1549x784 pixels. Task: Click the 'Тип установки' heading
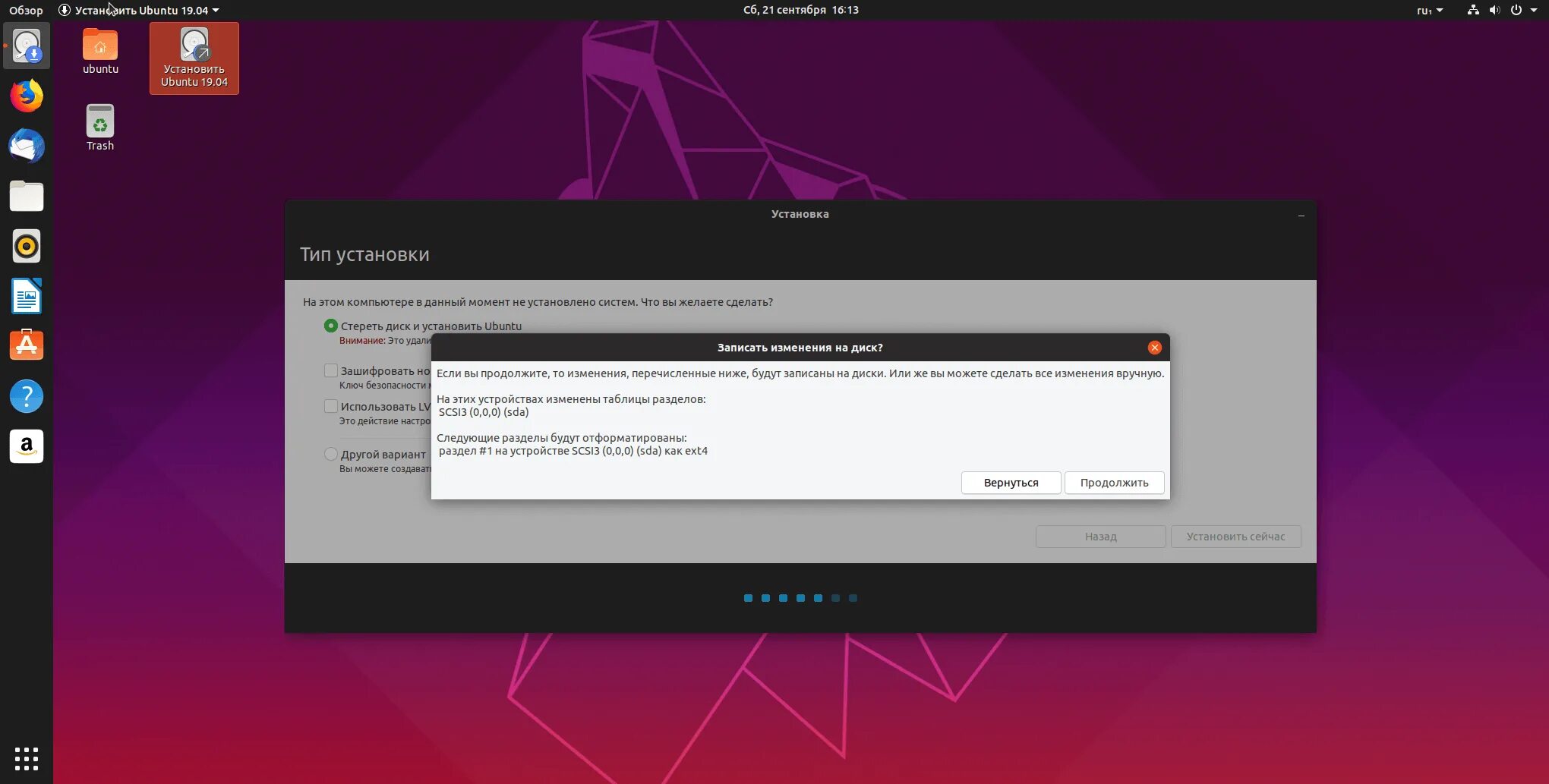[x=364, y=254]
